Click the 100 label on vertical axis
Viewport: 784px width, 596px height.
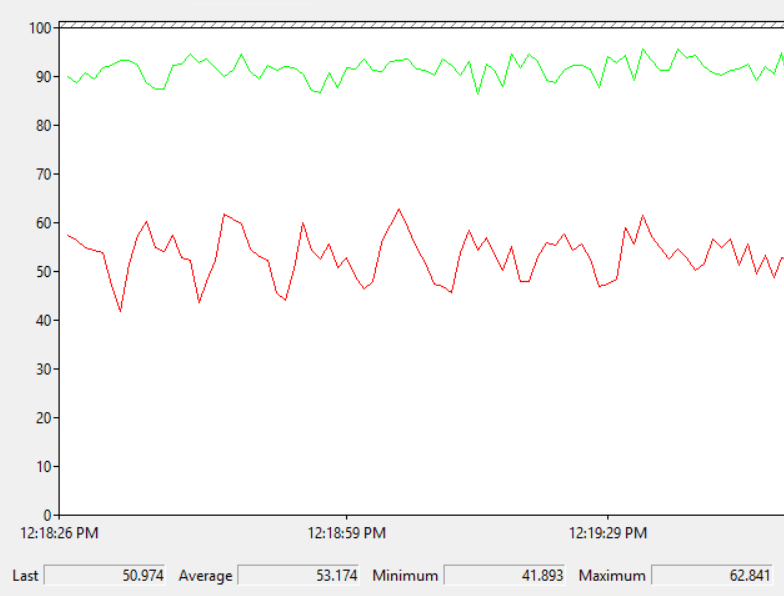click(40, 28)
